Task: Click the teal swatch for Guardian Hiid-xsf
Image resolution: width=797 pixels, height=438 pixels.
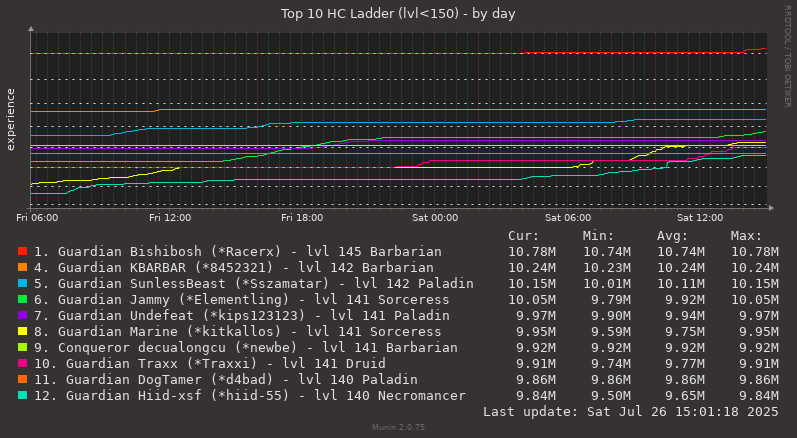Action: [x=22, y=395]
